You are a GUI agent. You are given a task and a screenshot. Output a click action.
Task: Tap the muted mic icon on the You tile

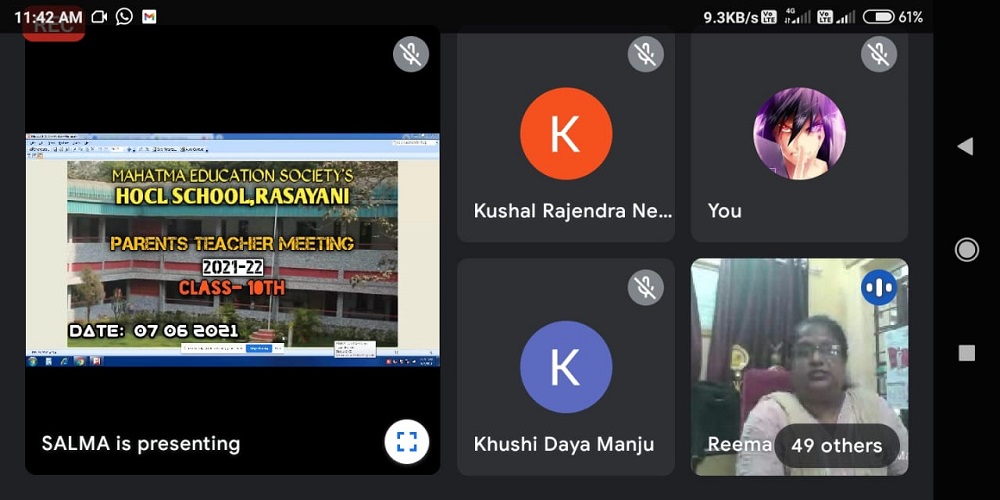pyautogui.click(x=879, y=54)
